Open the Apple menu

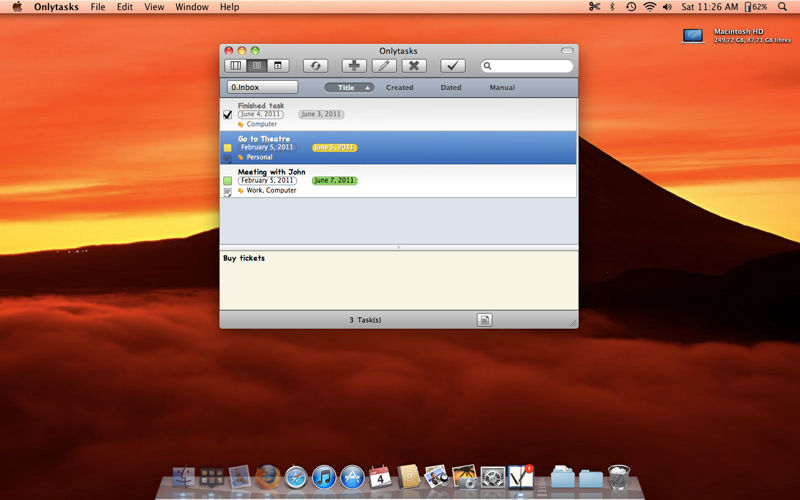(x=17, y=7)
